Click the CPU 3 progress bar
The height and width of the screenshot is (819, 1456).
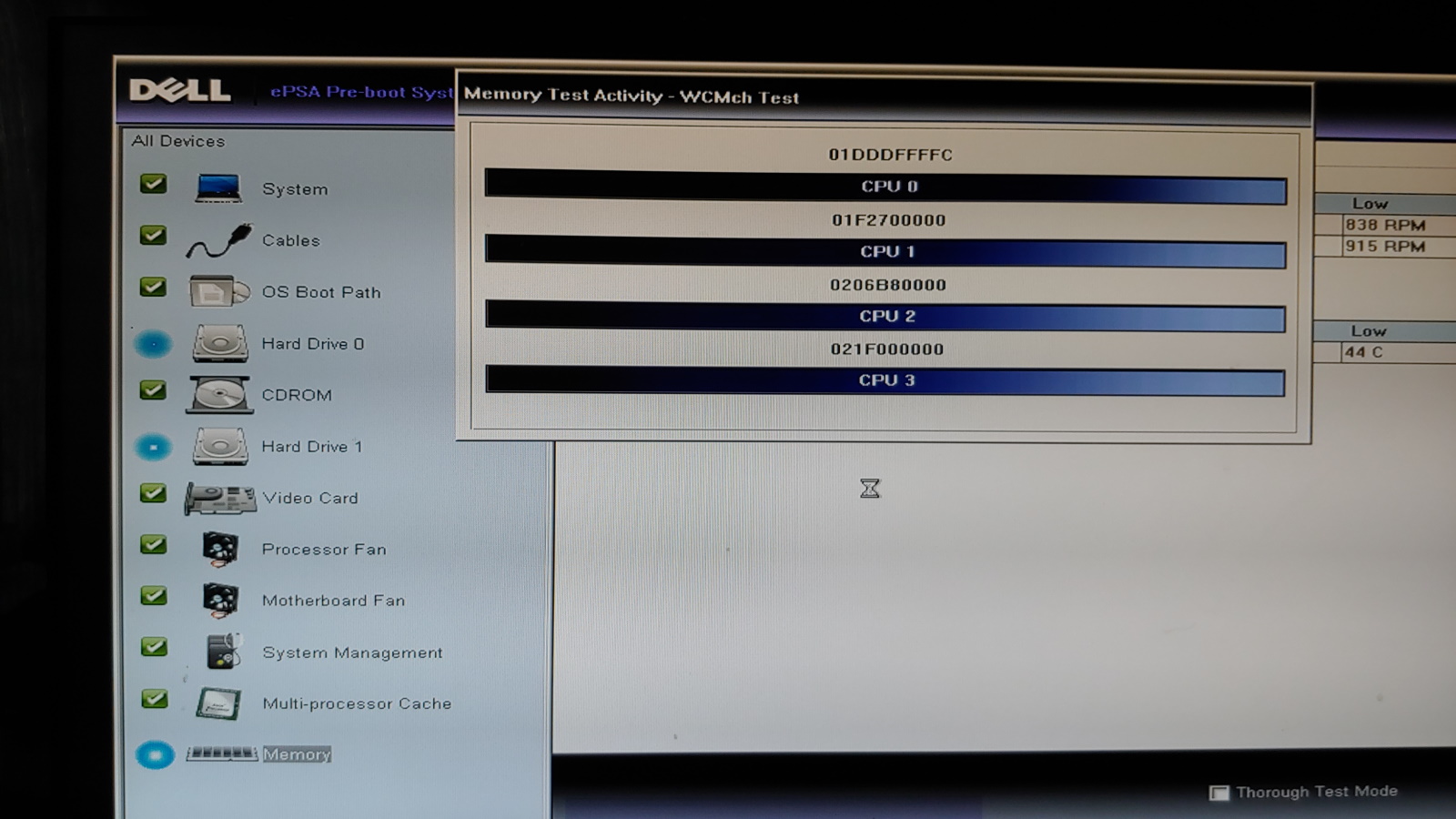click(885, 380)
